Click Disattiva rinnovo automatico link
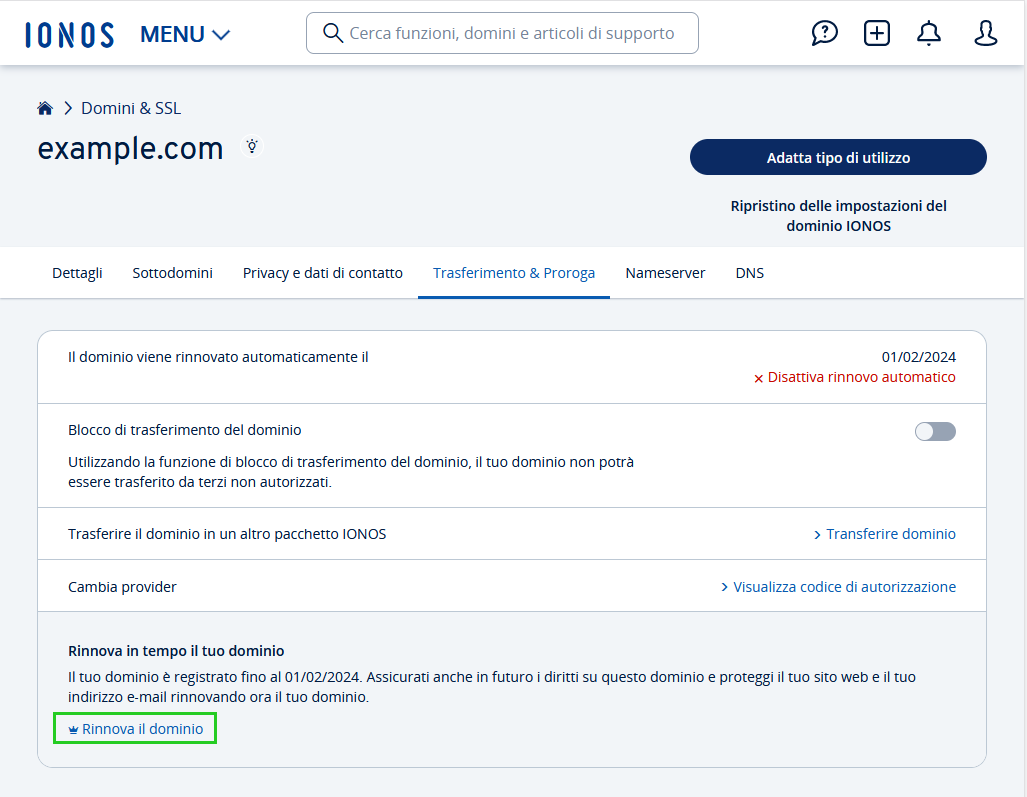The height and width of the screenshot is (797, 1027). 854,377
